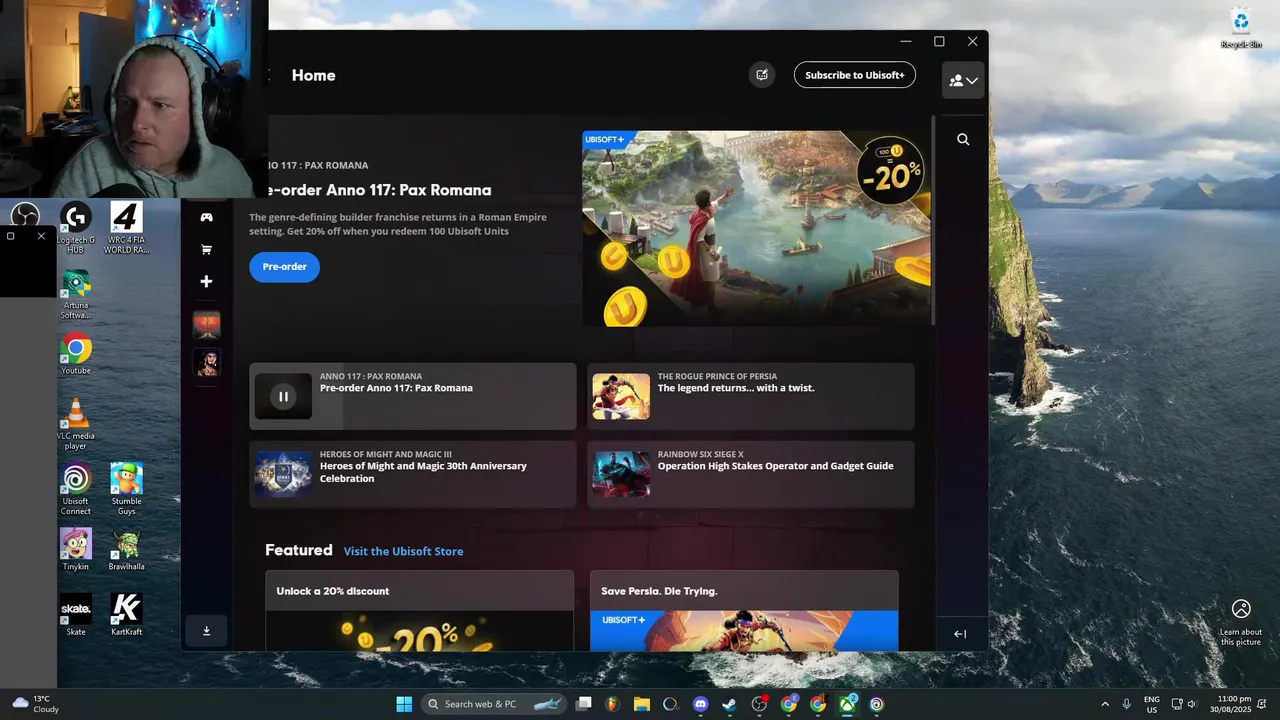Open the Windows Start menu
The width and height of the screenshot is (1280, 720).
tap(404, 704)
